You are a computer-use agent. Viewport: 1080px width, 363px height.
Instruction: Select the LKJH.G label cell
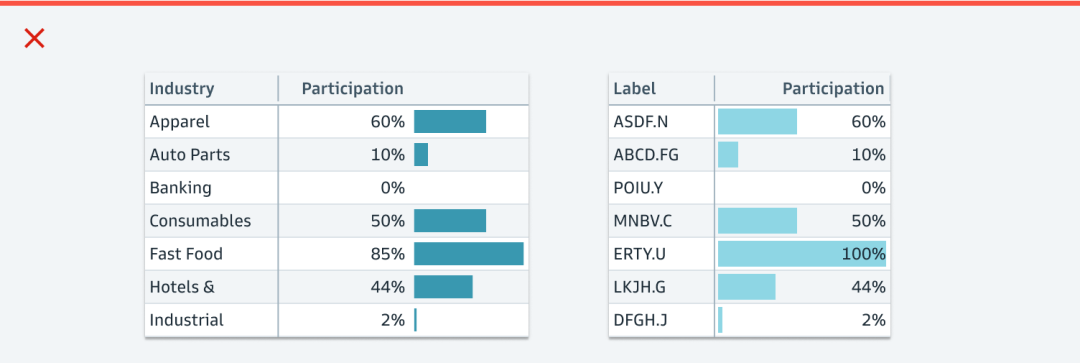[662, 287]
